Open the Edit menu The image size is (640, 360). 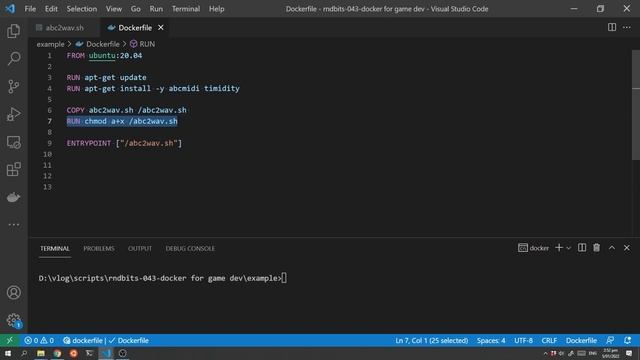(x=51, y=9)
